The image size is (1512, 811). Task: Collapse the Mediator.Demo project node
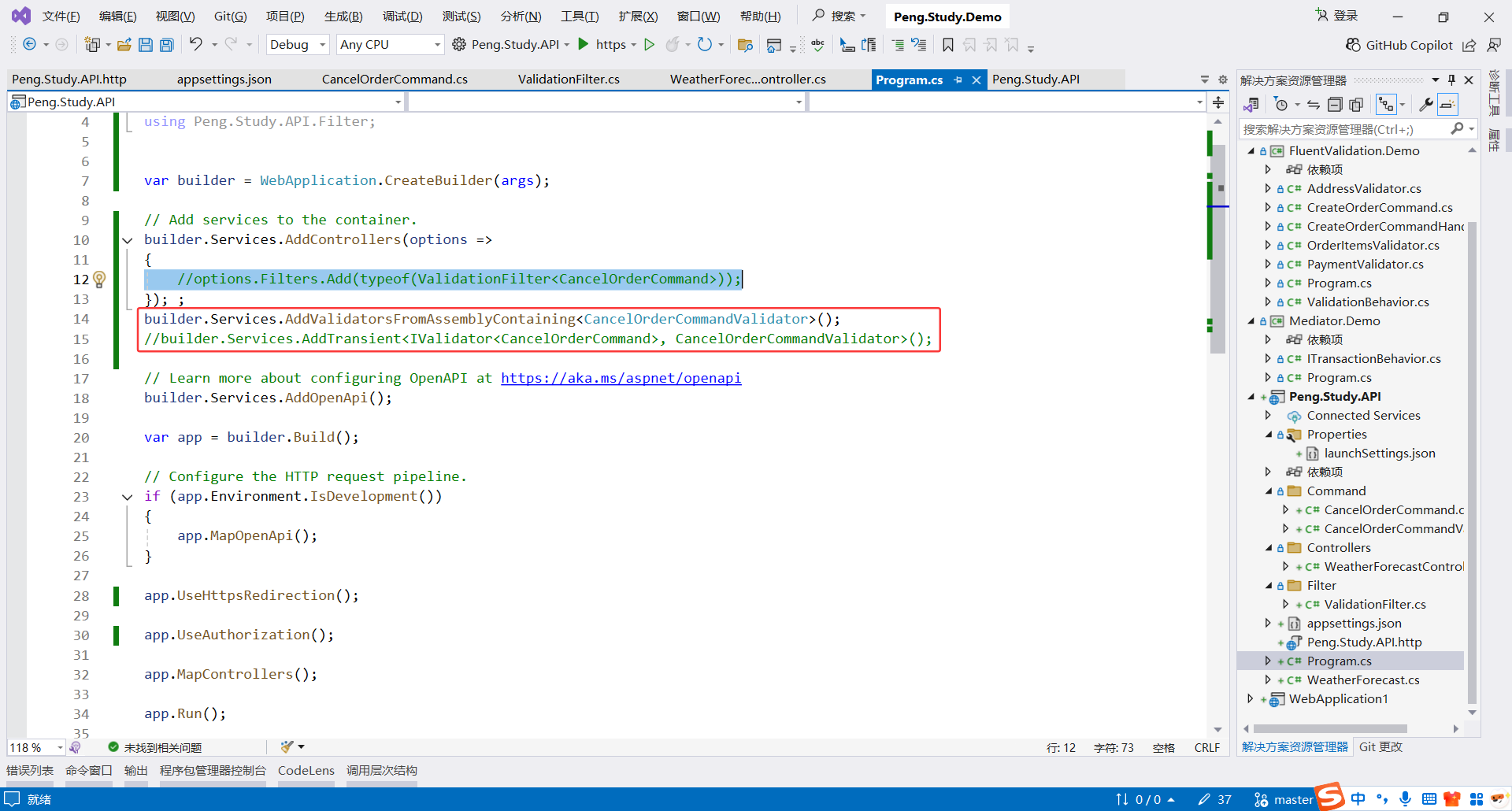1251,321
